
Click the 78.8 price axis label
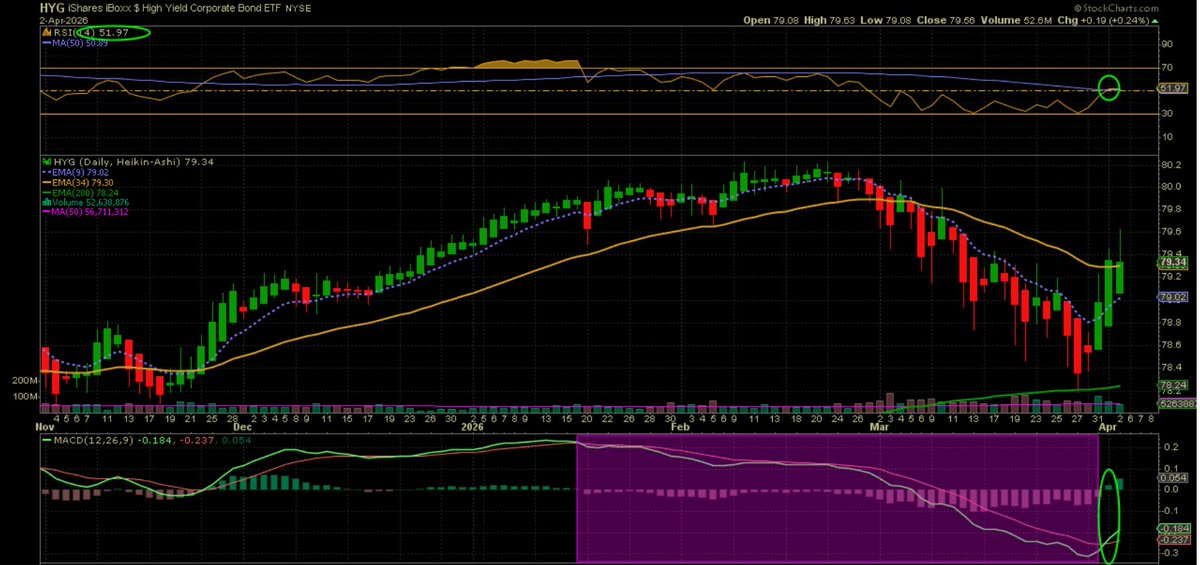point(1171,322)
